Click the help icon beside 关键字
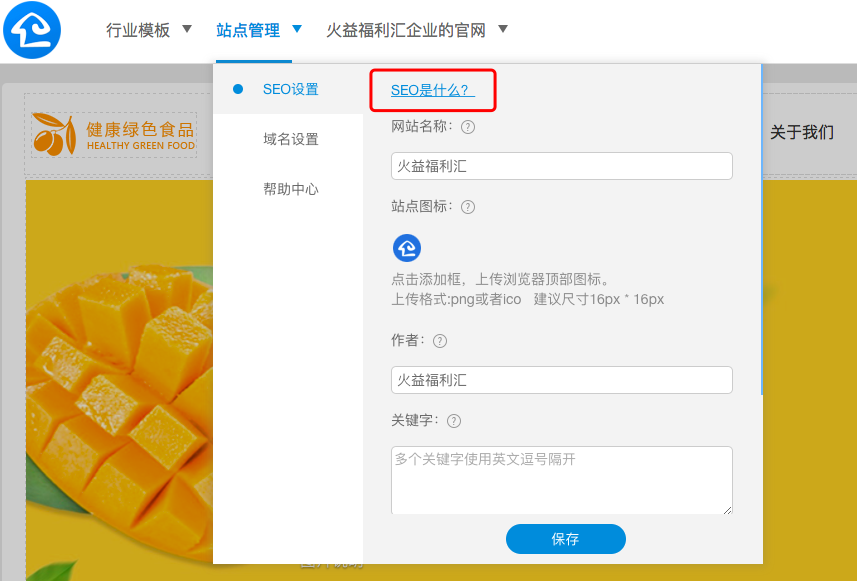857x581 pixels. [x=454, y=421]
